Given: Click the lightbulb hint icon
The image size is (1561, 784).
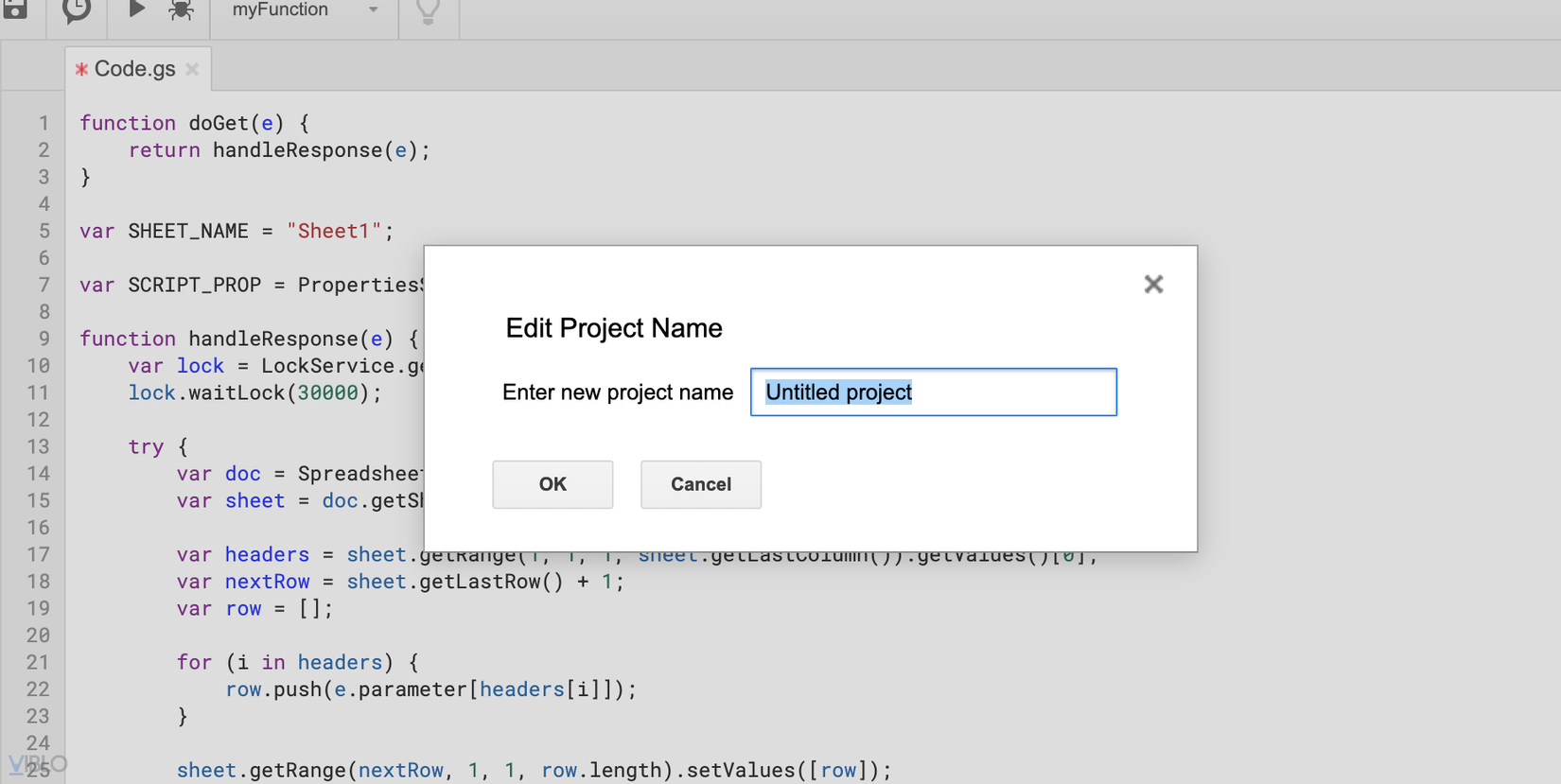Looking at the screenshot, I should tap(429, 11).
